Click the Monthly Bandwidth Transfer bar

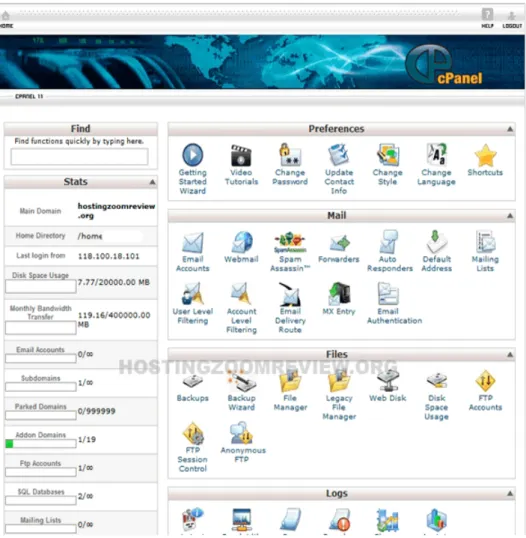tap(41, 327)
